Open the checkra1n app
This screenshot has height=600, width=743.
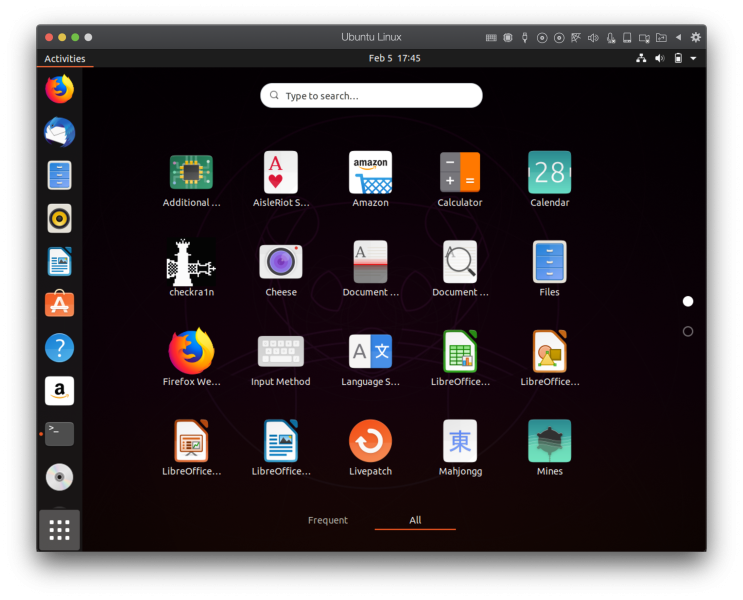(x=190, y=263)
